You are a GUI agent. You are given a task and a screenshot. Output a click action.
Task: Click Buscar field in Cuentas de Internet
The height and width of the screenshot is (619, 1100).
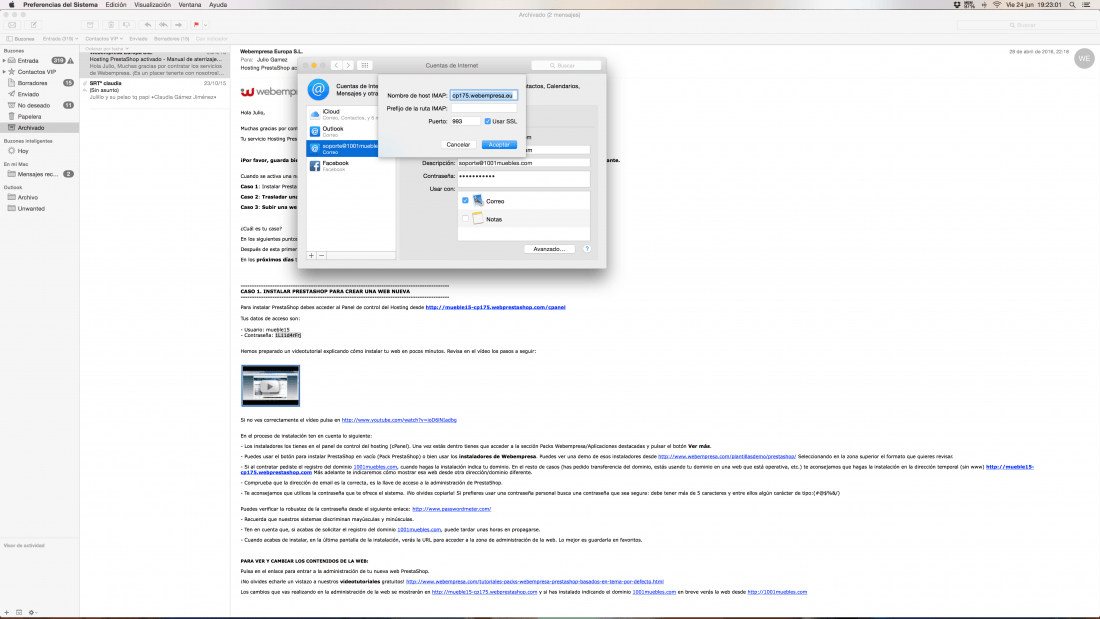(566, 65)
